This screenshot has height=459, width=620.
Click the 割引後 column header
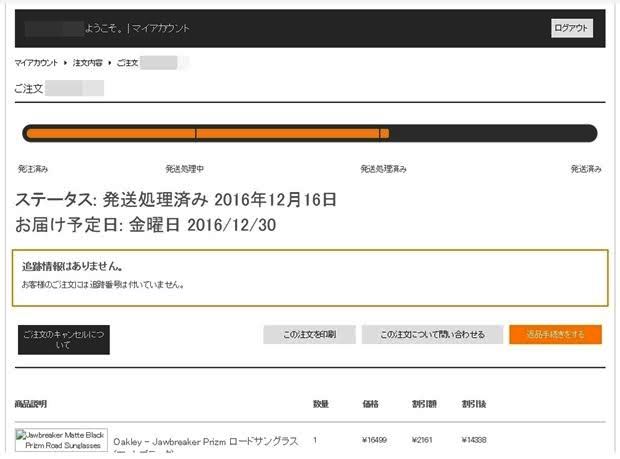click(474, 404)
